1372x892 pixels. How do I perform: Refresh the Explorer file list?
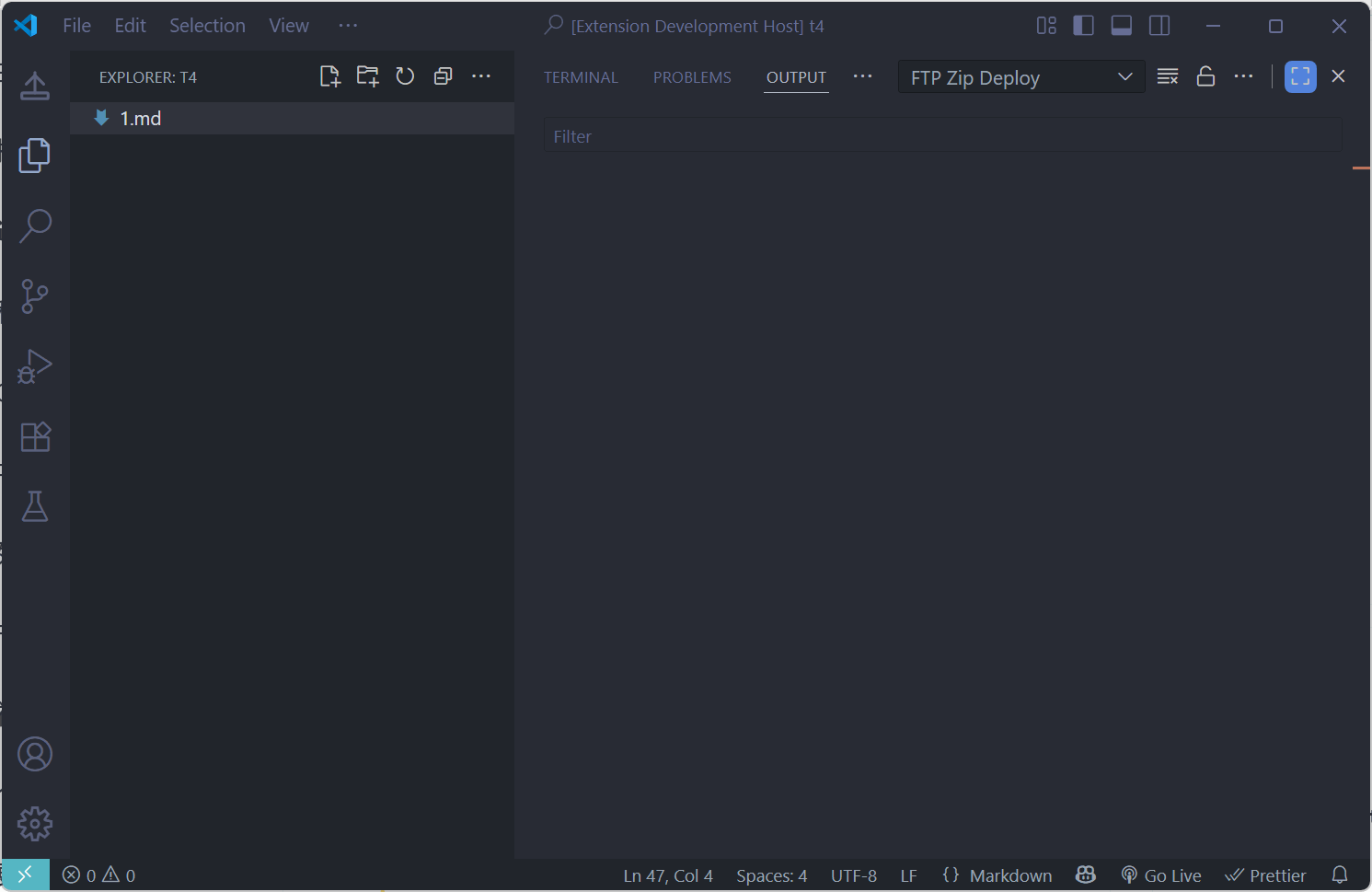pyautogui.click(x=405, y=76)
